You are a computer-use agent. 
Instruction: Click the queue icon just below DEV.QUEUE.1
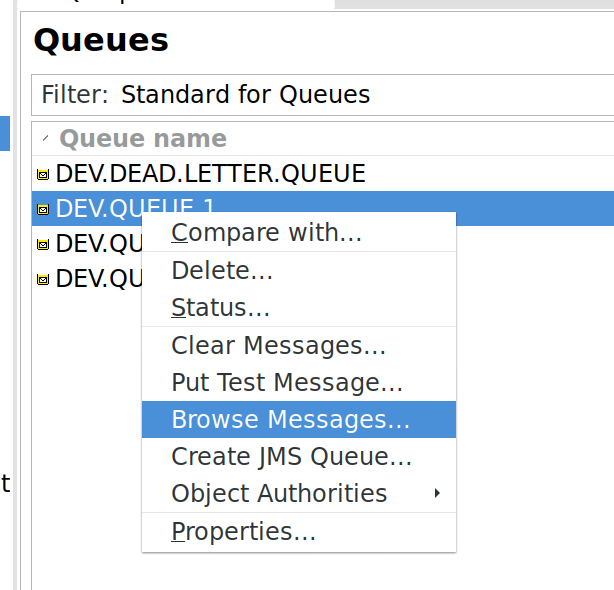tap(42, 245)
